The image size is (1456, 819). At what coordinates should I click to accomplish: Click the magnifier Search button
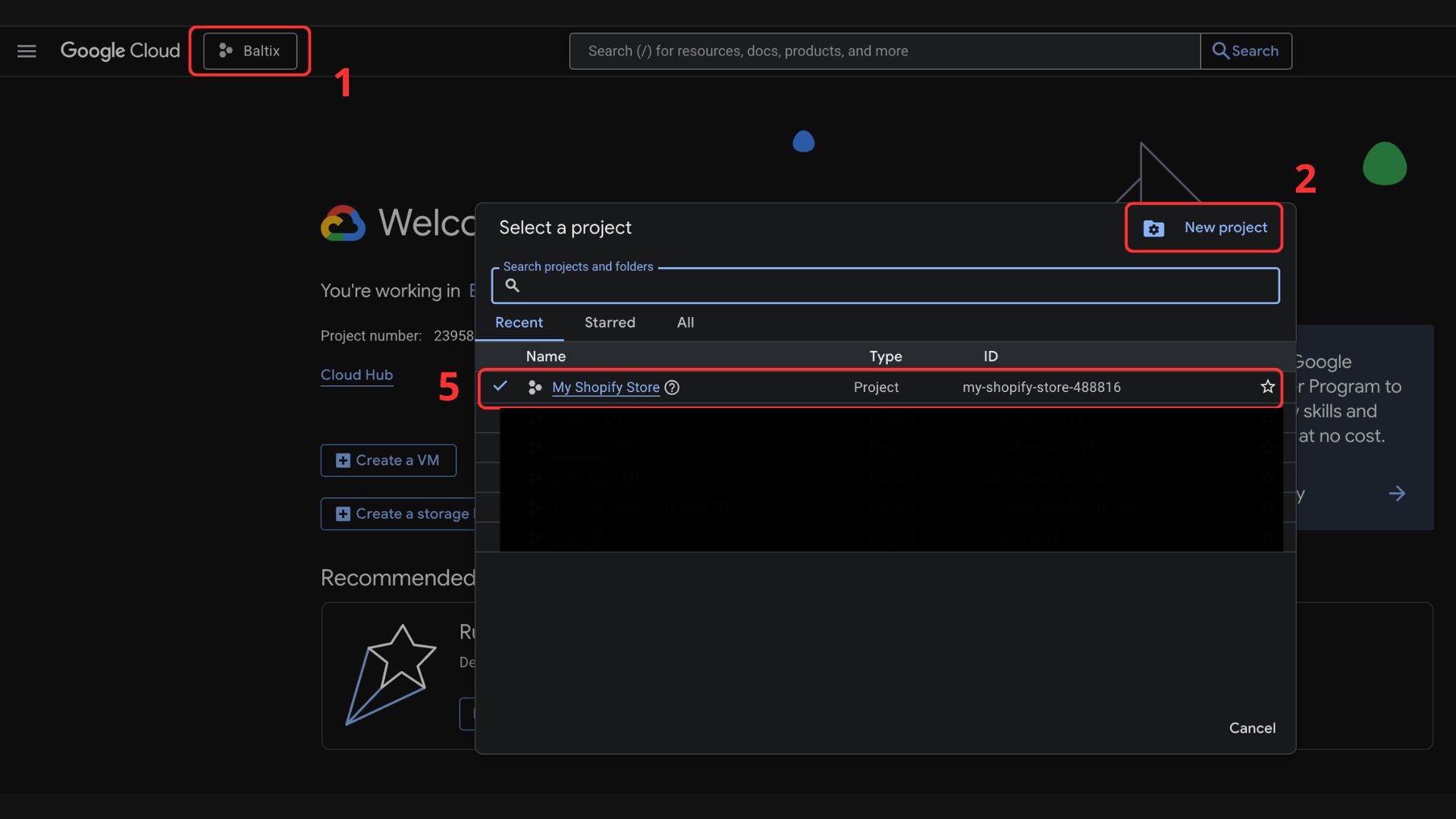point(1246,51)
